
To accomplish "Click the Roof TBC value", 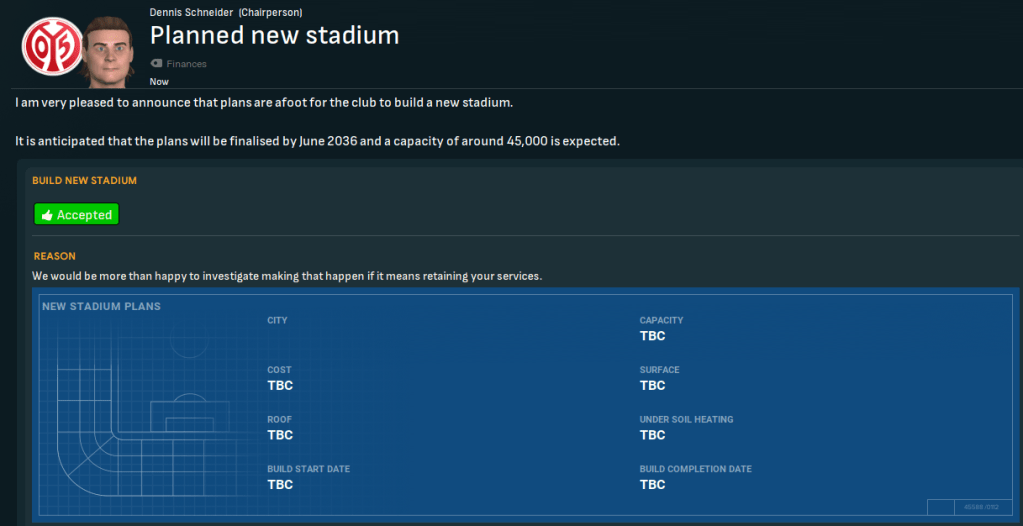I will [280, 435].
